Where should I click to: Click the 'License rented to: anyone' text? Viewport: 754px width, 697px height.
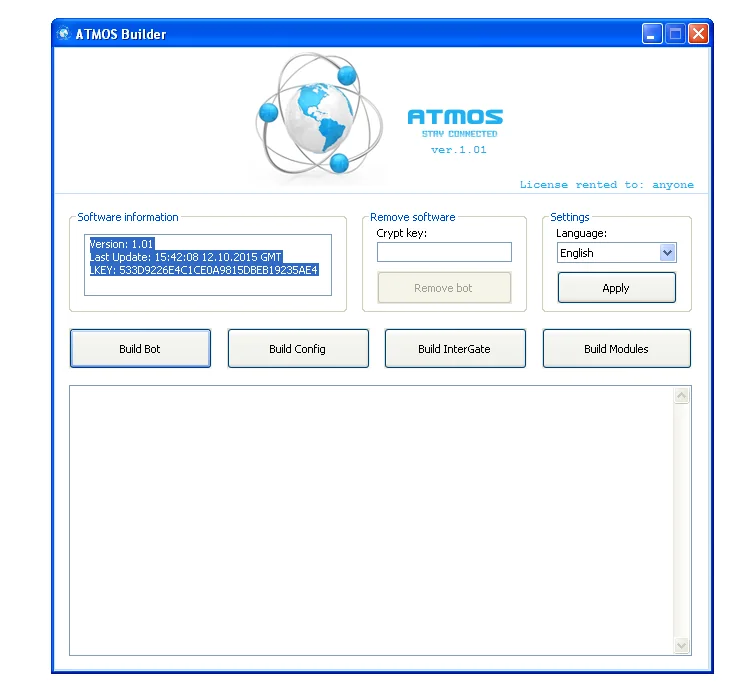point(606,185)
